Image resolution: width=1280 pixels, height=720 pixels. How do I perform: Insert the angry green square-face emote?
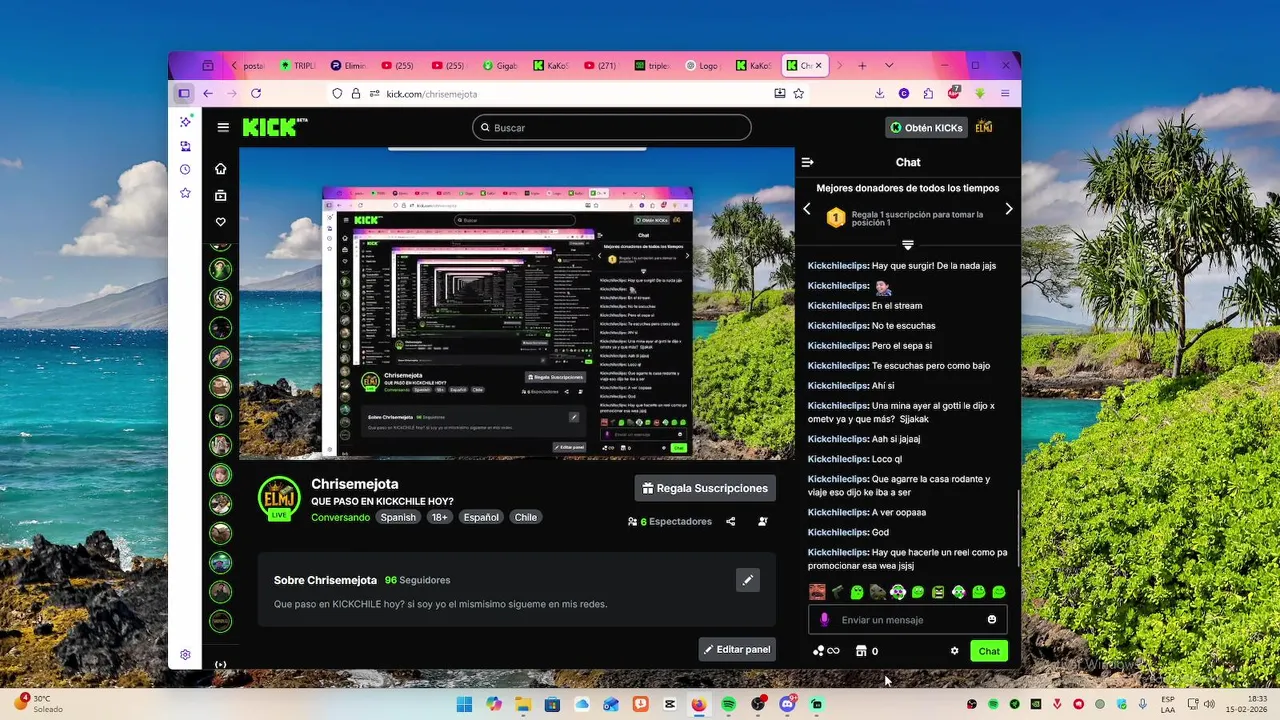coord(938,592)
